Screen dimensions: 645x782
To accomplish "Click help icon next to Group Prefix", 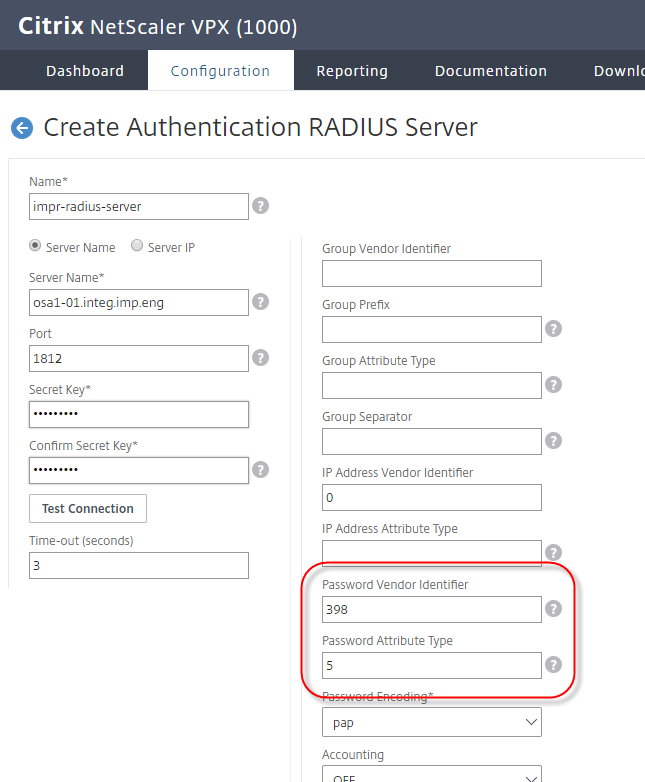I will click(553, 329).
